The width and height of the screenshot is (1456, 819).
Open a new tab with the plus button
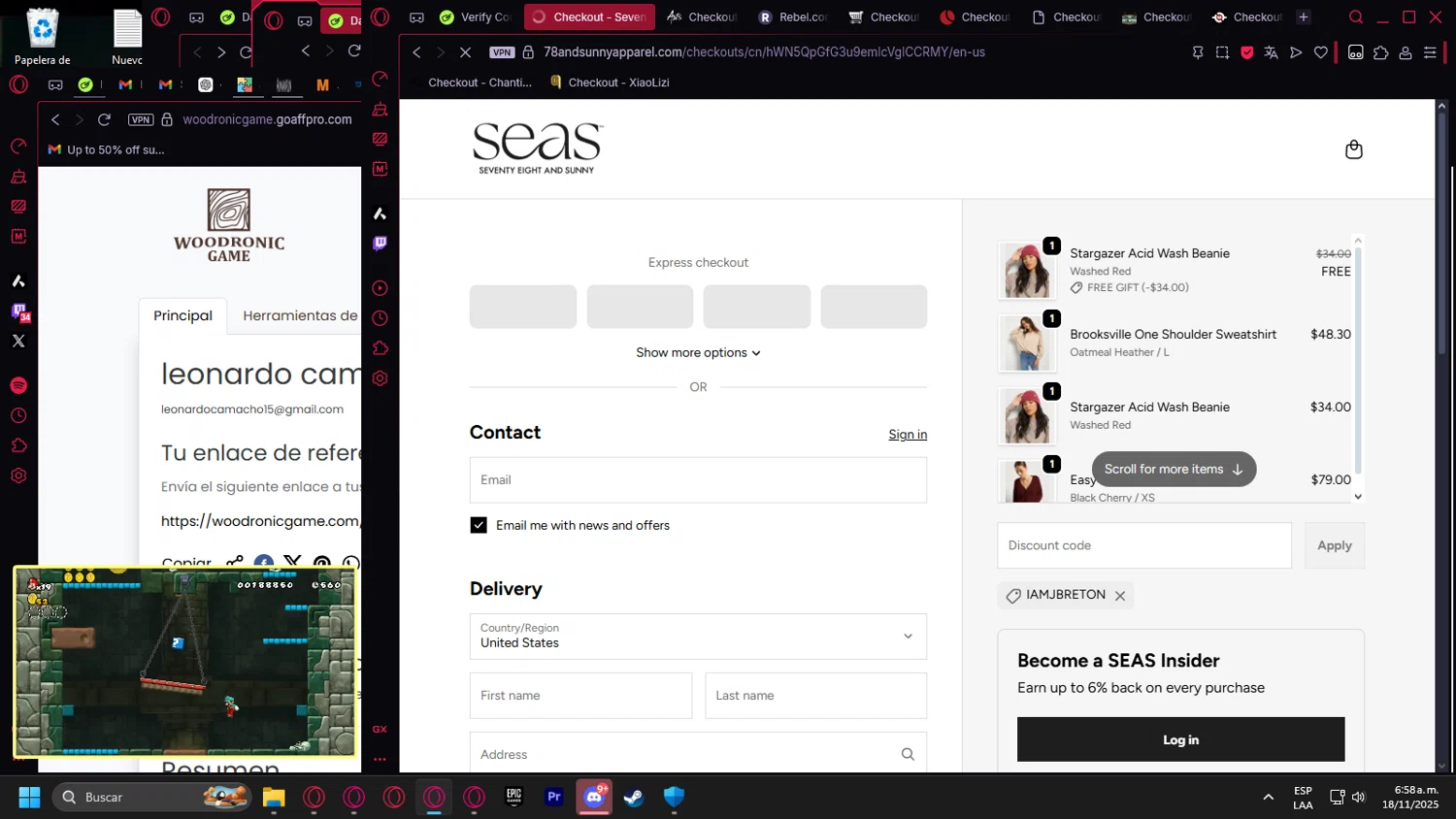pyautogui.click(x=1304, y=16)
